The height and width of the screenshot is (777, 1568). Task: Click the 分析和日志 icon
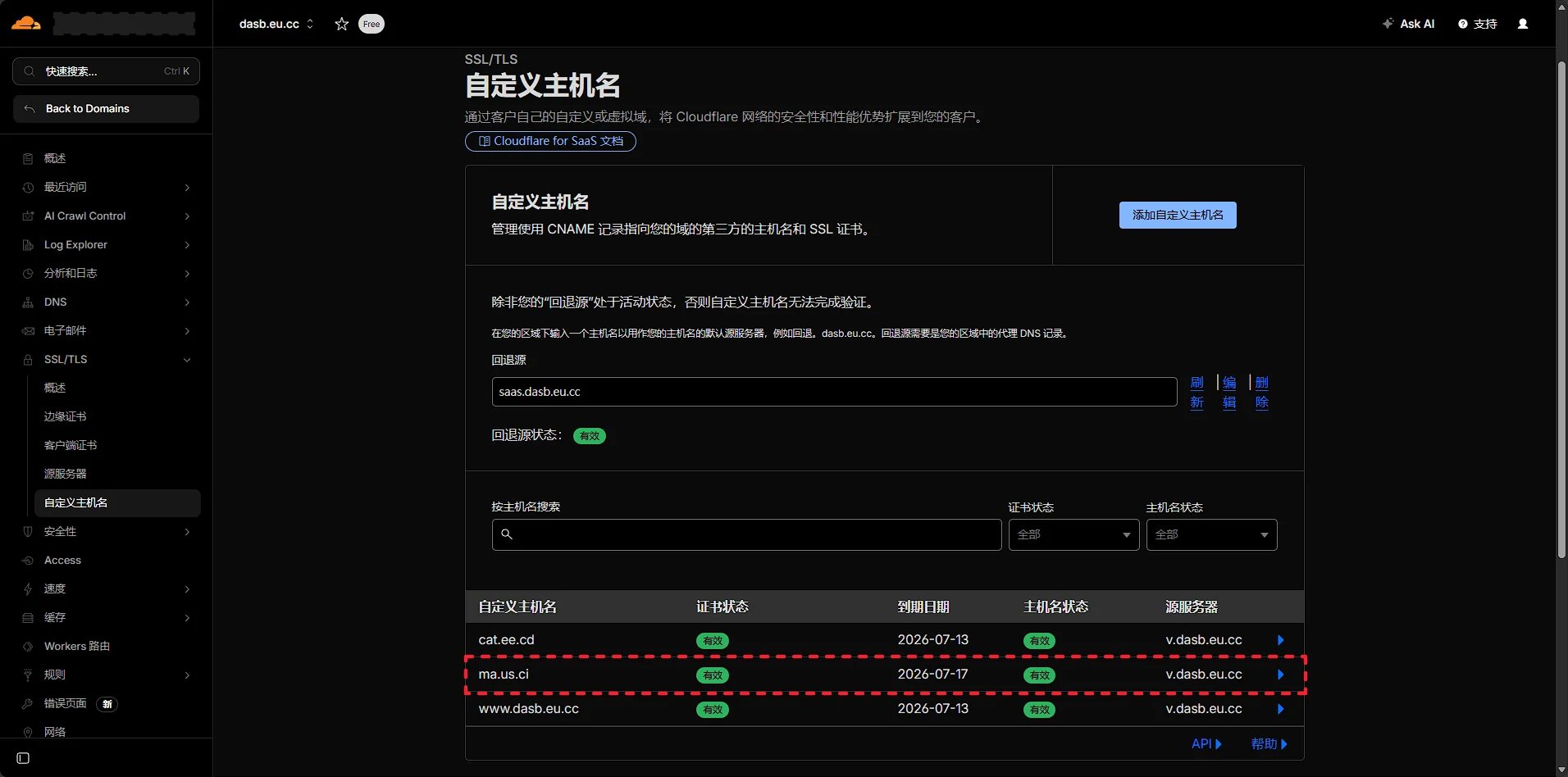pyautogui.click(x=28, y=273)
